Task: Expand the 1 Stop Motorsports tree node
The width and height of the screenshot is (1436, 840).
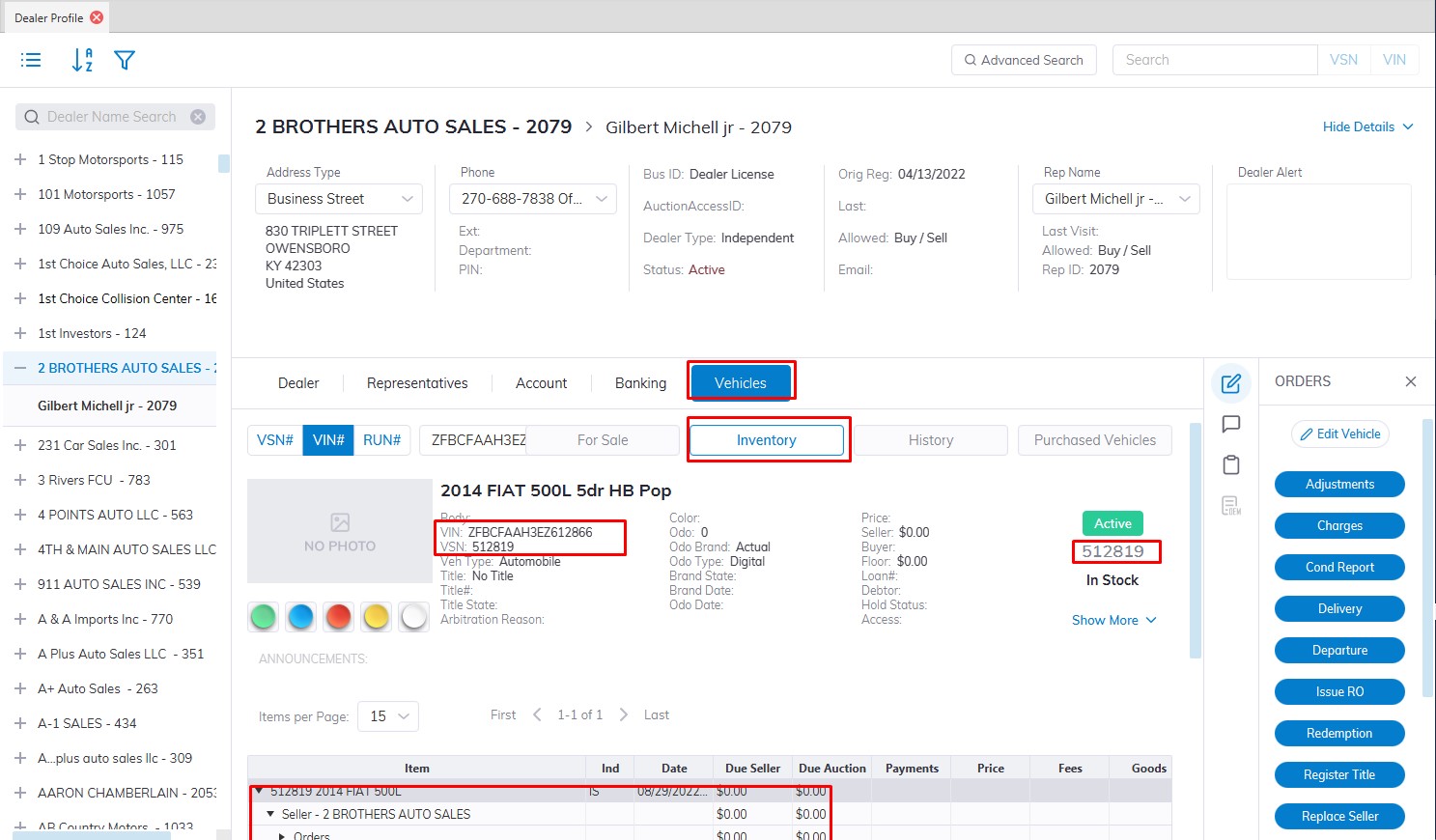Action: [x=20, y=159]
